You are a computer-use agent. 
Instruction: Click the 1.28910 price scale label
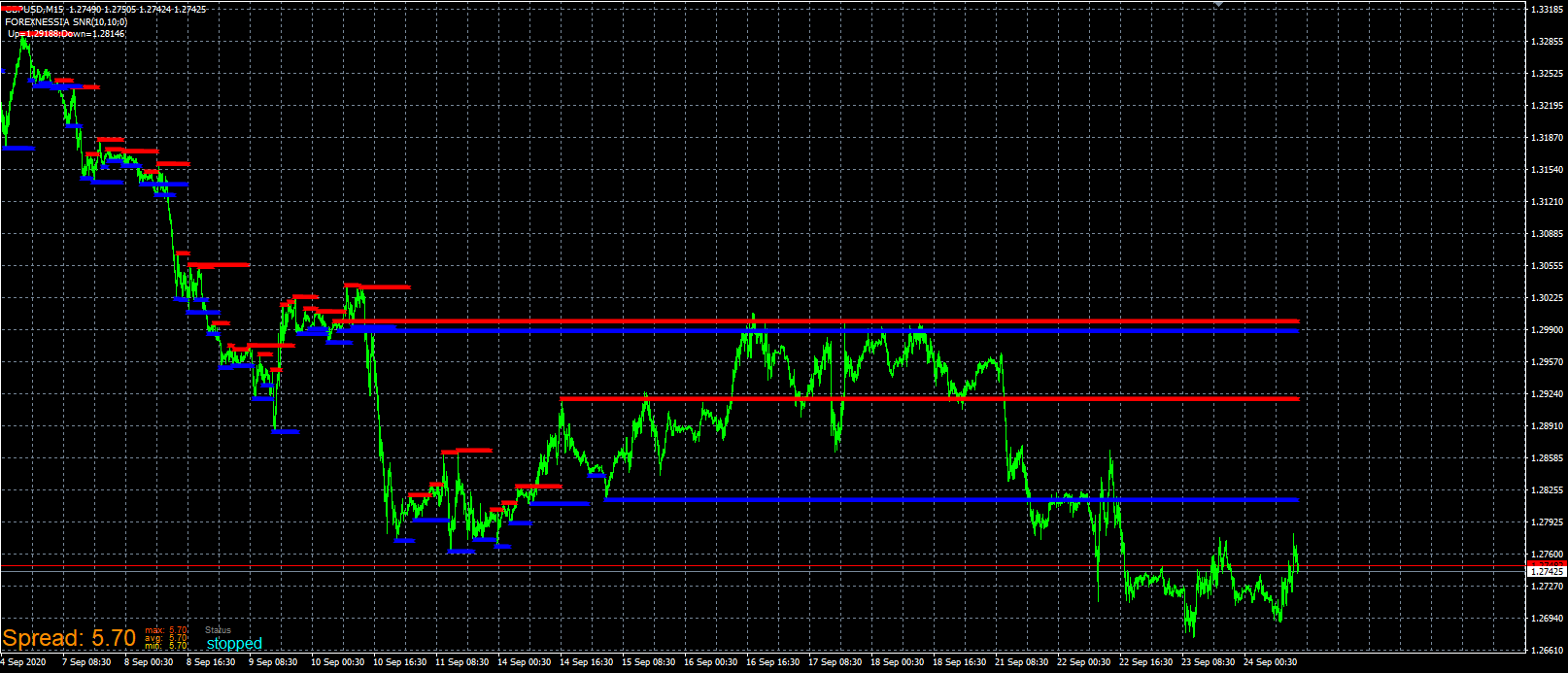tap(1547, 426)
